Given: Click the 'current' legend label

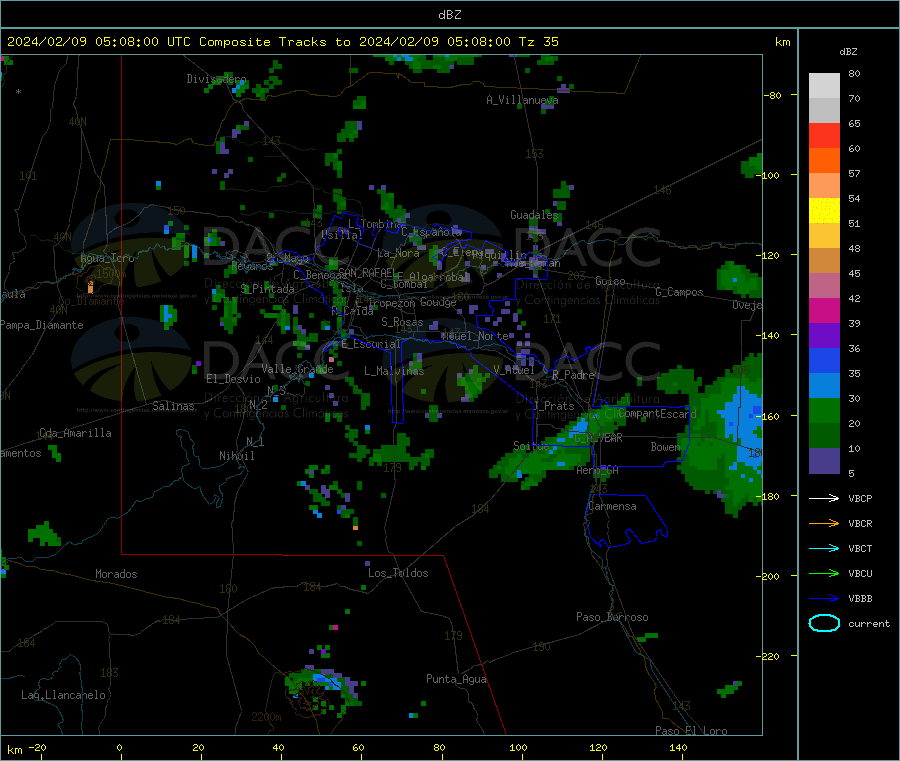Looking at the screenshot, I should (x=869, y=623).
